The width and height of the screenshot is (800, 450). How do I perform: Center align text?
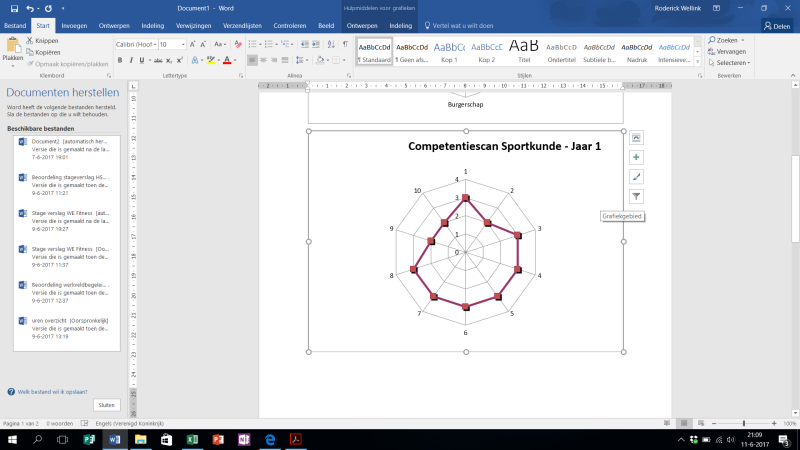263,60
